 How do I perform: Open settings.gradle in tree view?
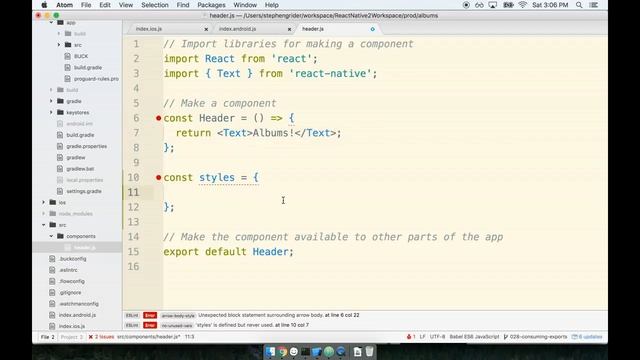pyautogui.click(x=84, y=191)
